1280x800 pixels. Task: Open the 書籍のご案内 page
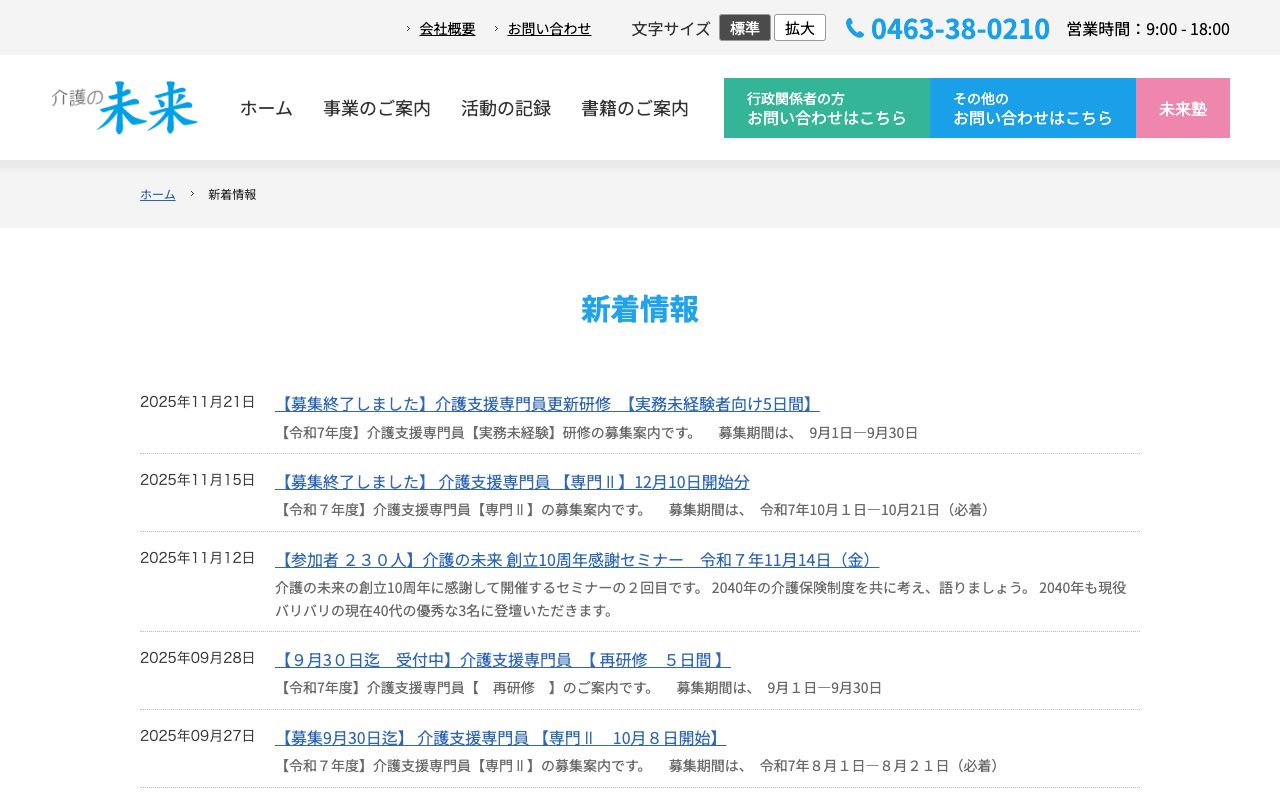click(635, 108)
